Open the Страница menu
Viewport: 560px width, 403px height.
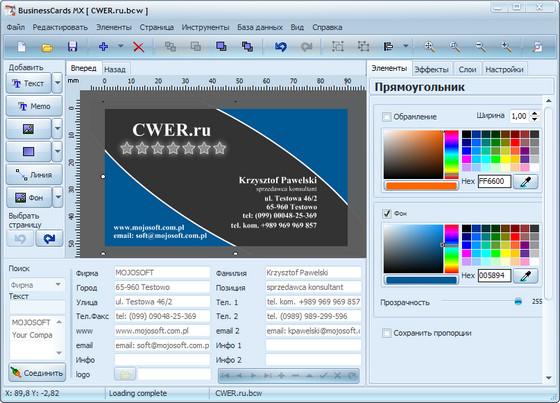pos(157,27)
